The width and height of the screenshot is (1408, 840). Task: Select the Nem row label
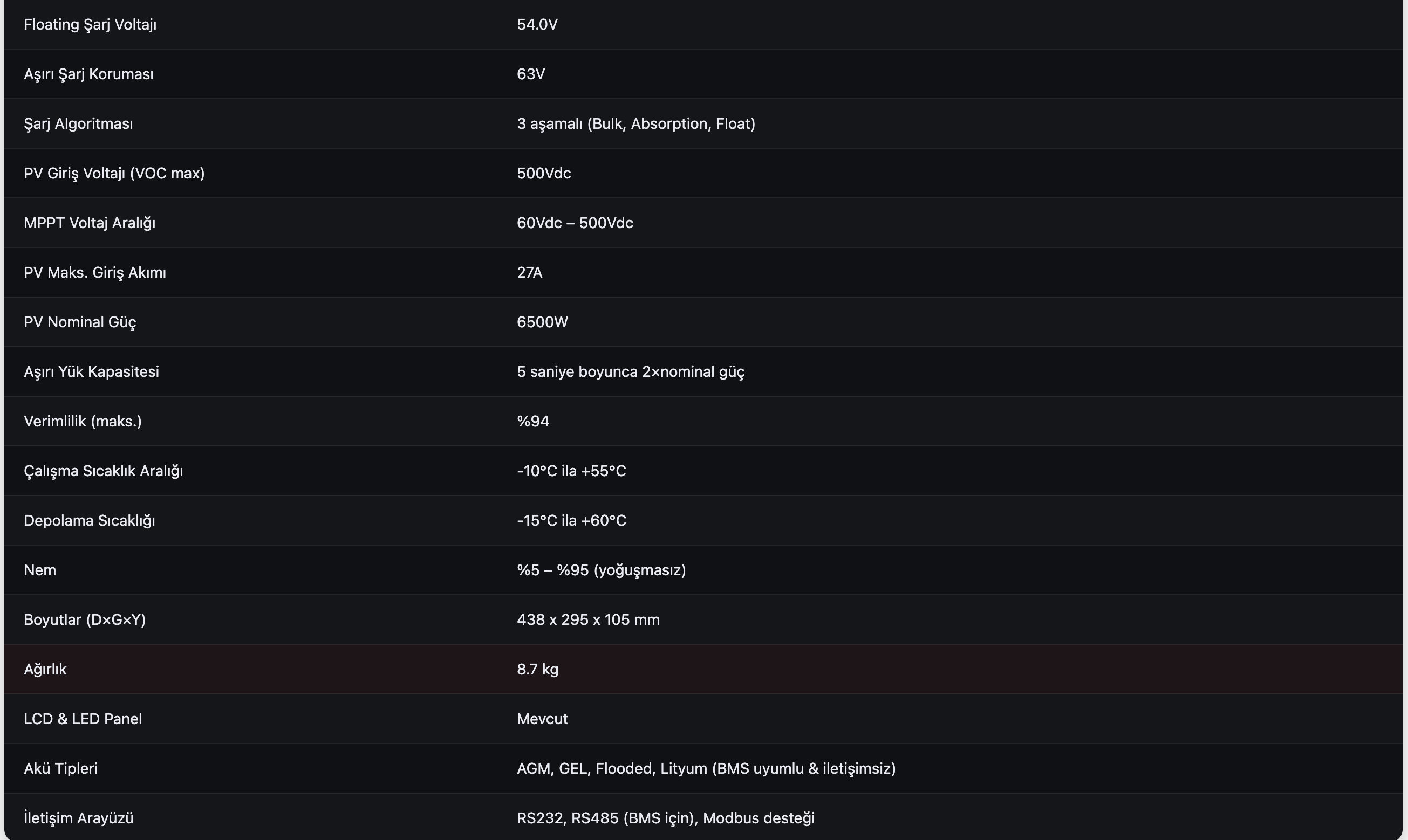[39, 570]
